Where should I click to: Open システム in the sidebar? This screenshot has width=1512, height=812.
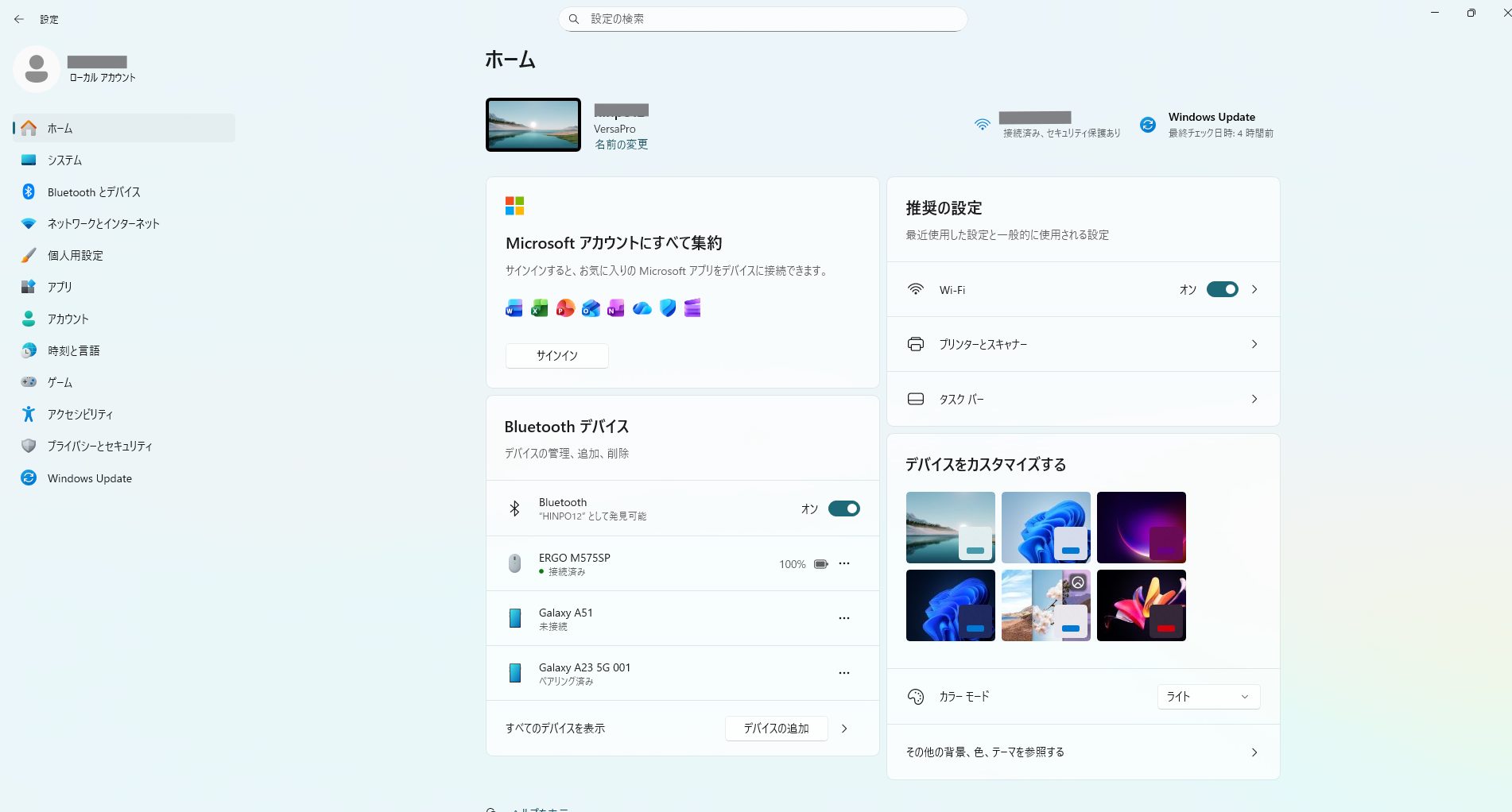pyautogui.click(x=64, y=160)
